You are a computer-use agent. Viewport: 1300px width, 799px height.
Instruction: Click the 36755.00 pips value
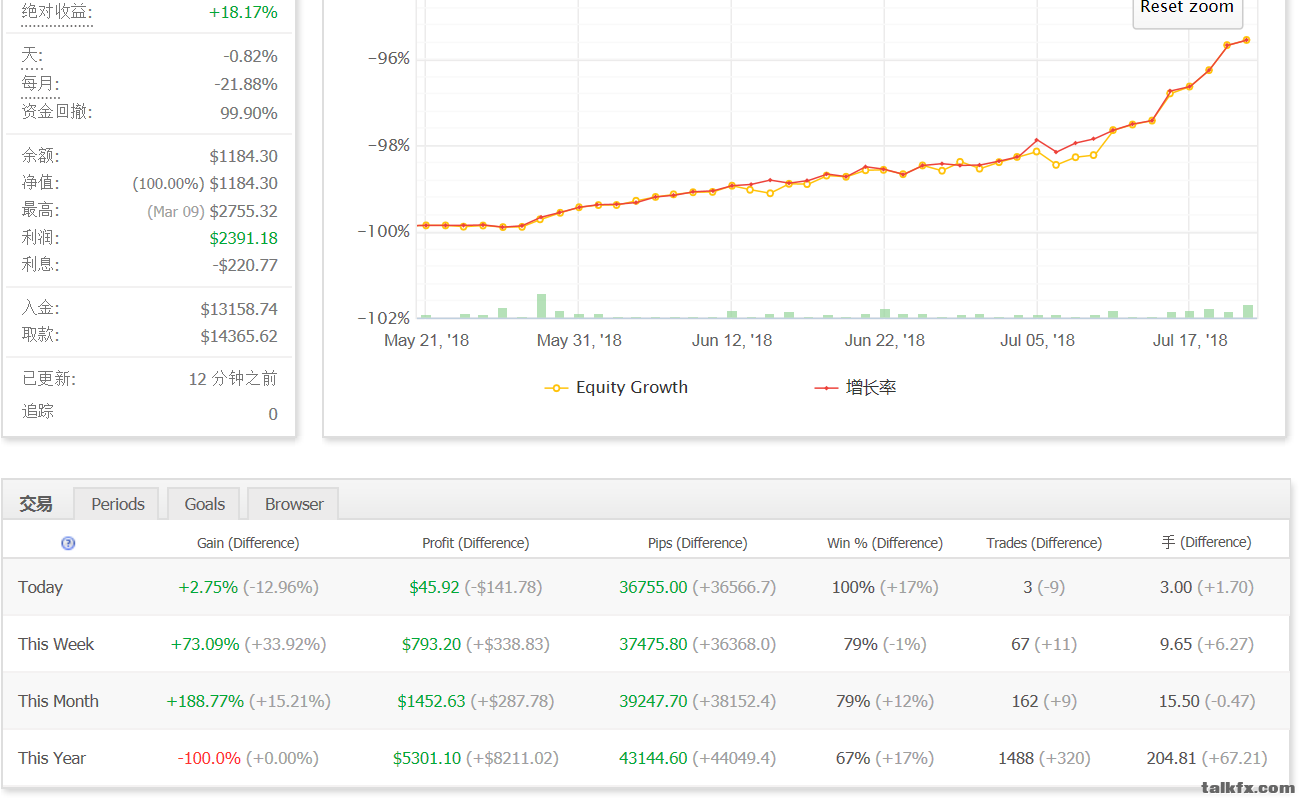pos(653,587)
